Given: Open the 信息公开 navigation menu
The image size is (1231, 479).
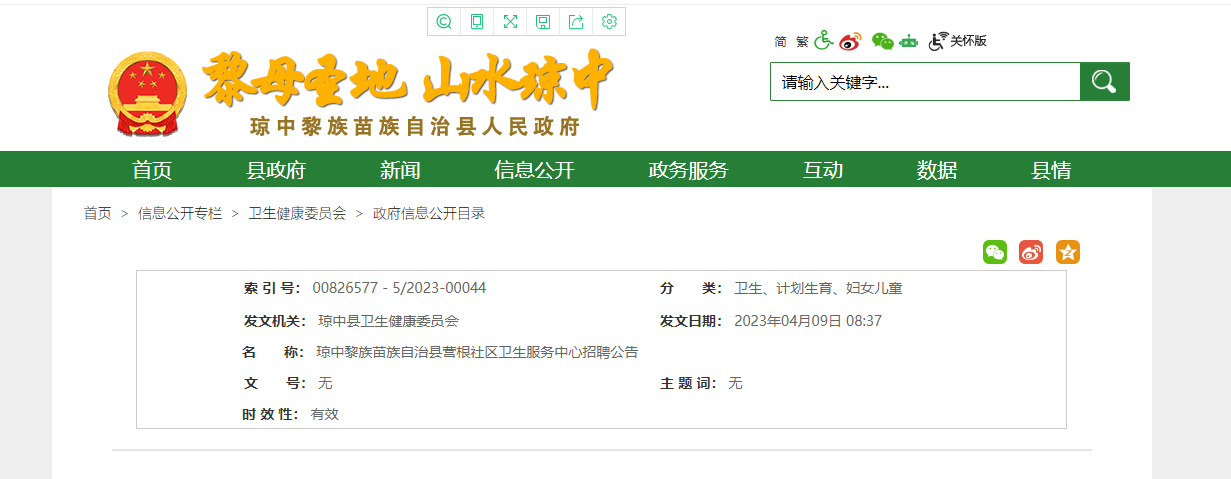Looking at the screenshot, I should click(x=534, y=170).
